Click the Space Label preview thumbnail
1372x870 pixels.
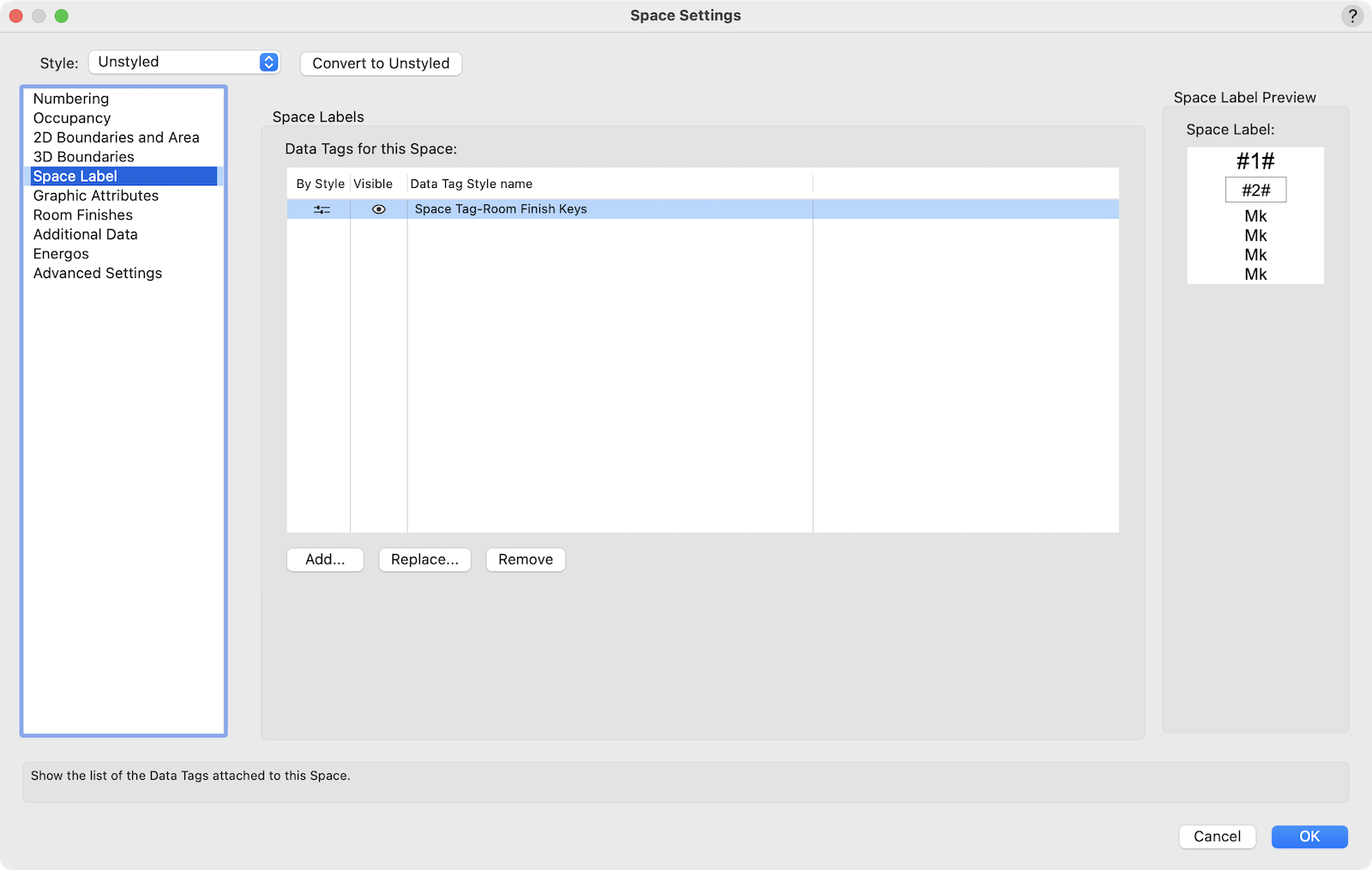click(1255, 215)
